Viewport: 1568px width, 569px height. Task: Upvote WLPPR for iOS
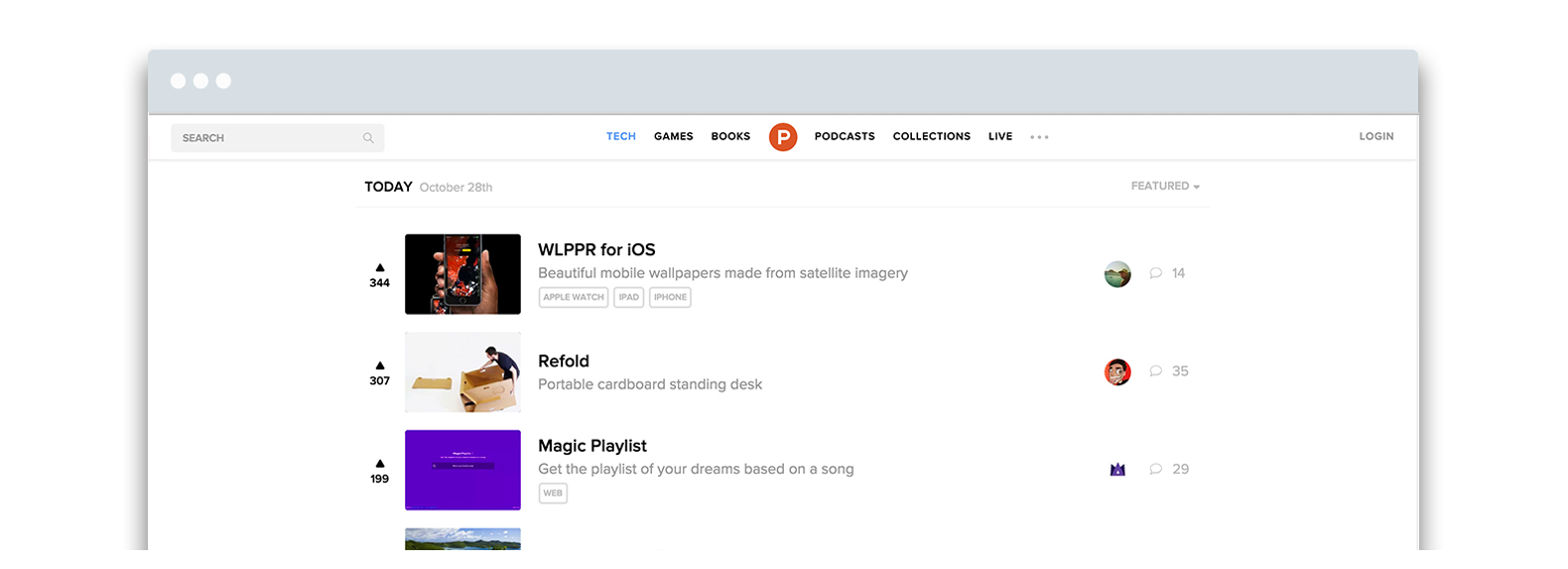(380, 267)
